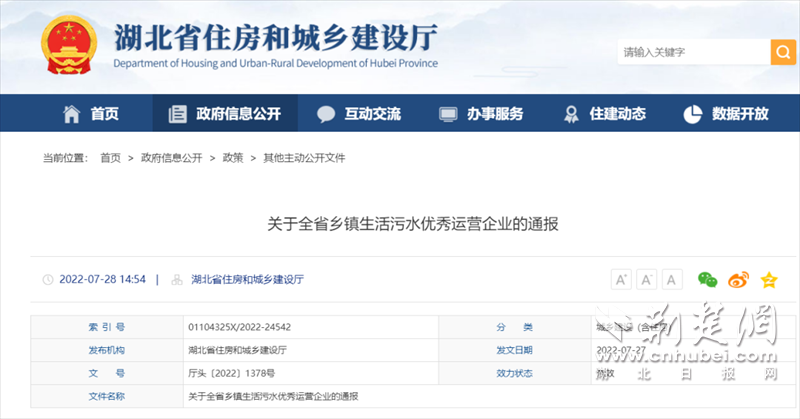Image resolution: width=800 pixels, height=419 pixels.
Task: Reset font size with plain A button
Action: 672,280
